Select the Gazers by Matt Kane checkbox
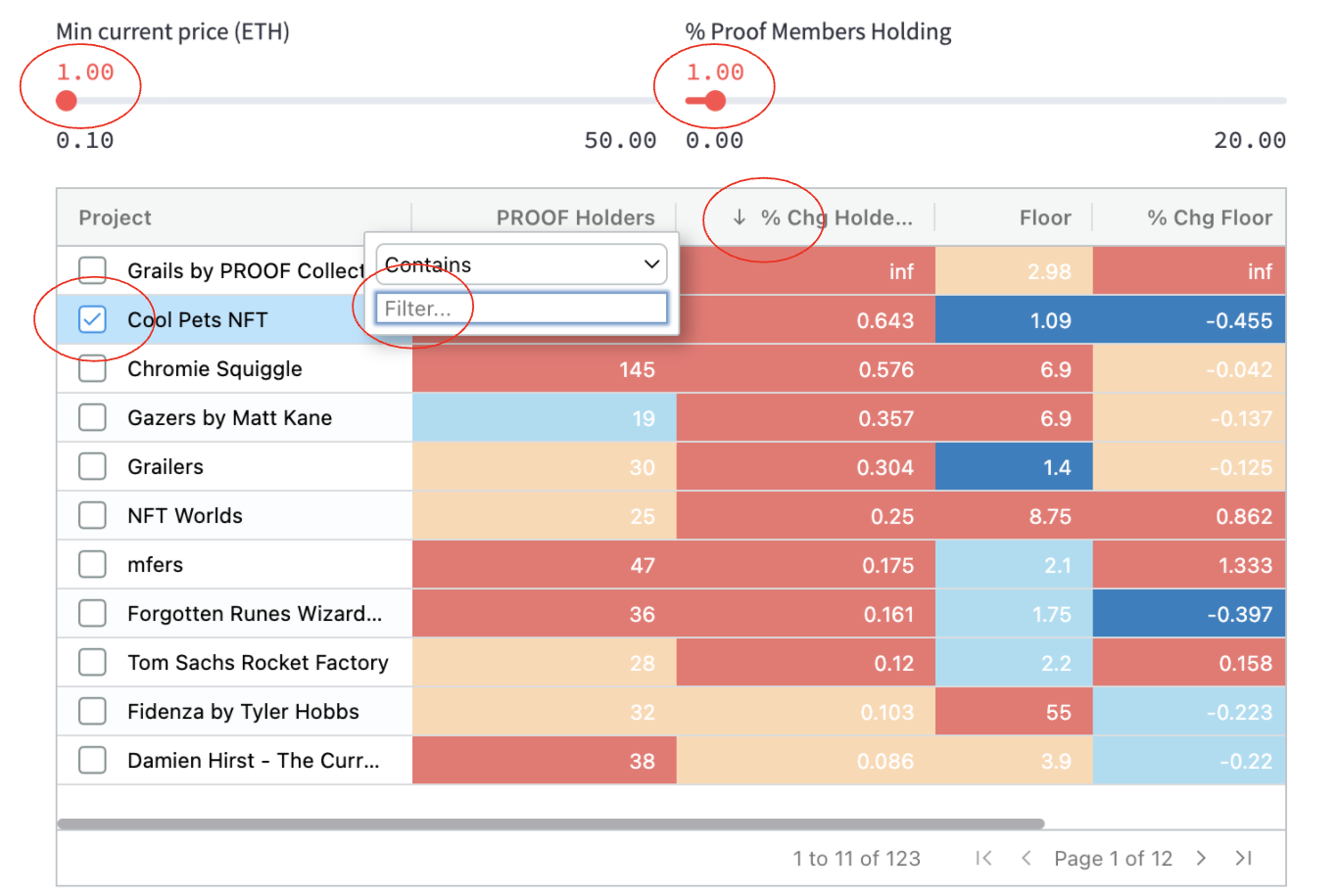This screenshot has height=896, width=1339. [92, 418]
